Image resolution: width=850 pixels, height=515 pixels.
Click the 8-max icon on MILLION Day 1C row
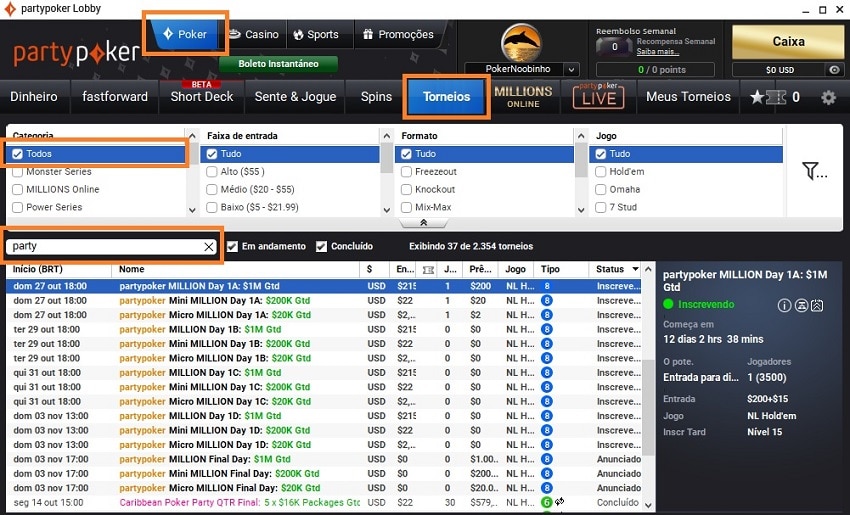(546, 373)
